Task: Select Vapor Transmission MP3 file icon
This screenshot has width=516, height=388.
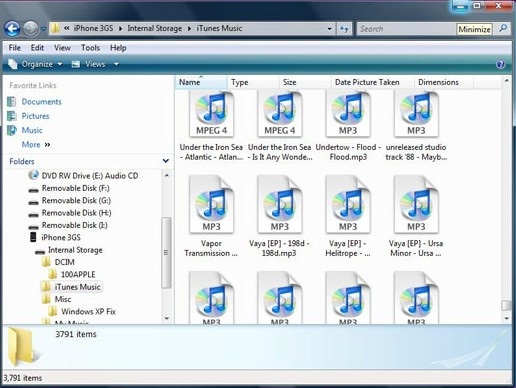Action: point(211,204)
